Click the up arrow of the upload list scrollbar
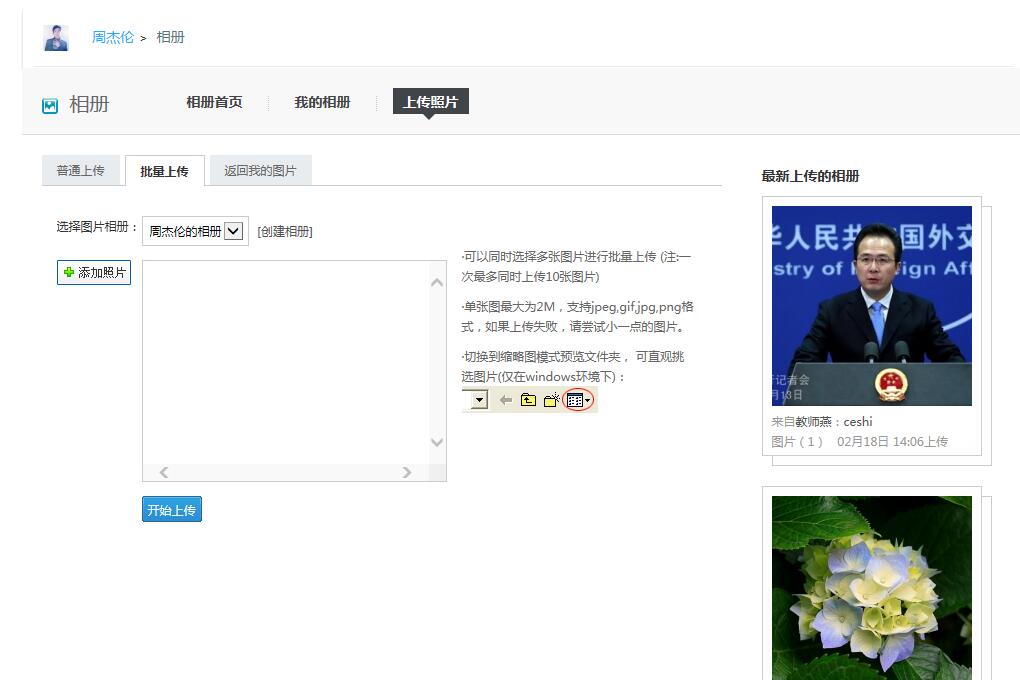The width and height of the screenshot is (1020, 680). coord(437,282)
